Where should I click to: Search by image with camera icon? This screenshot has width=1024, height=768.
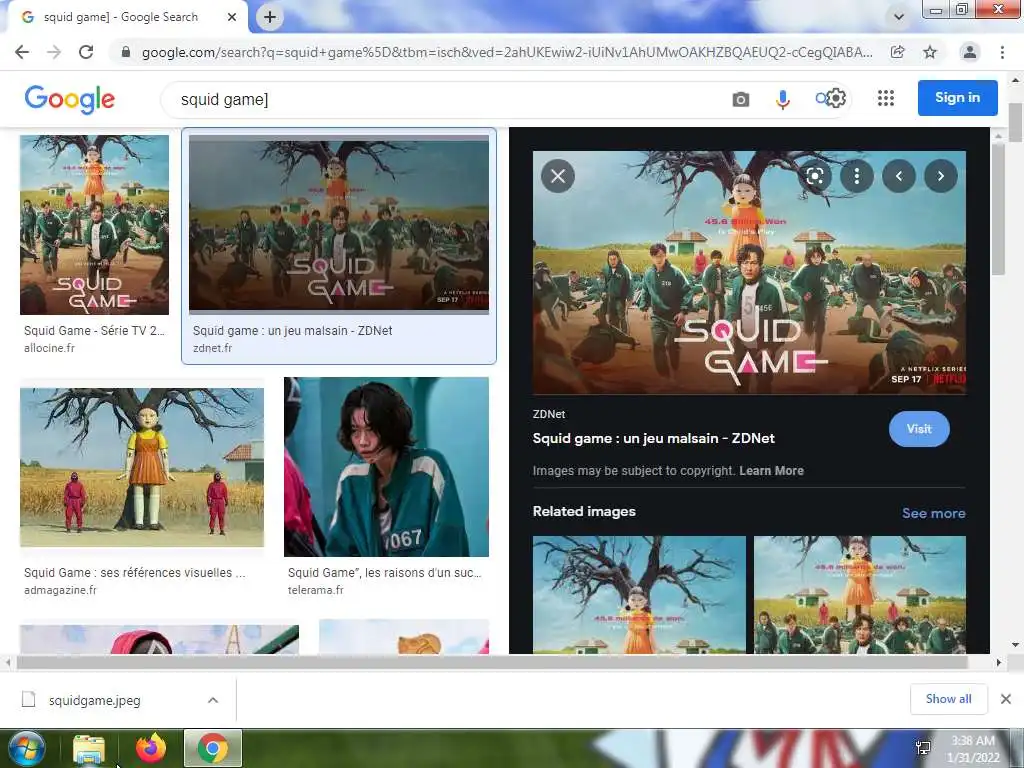[x=741, y=99]
